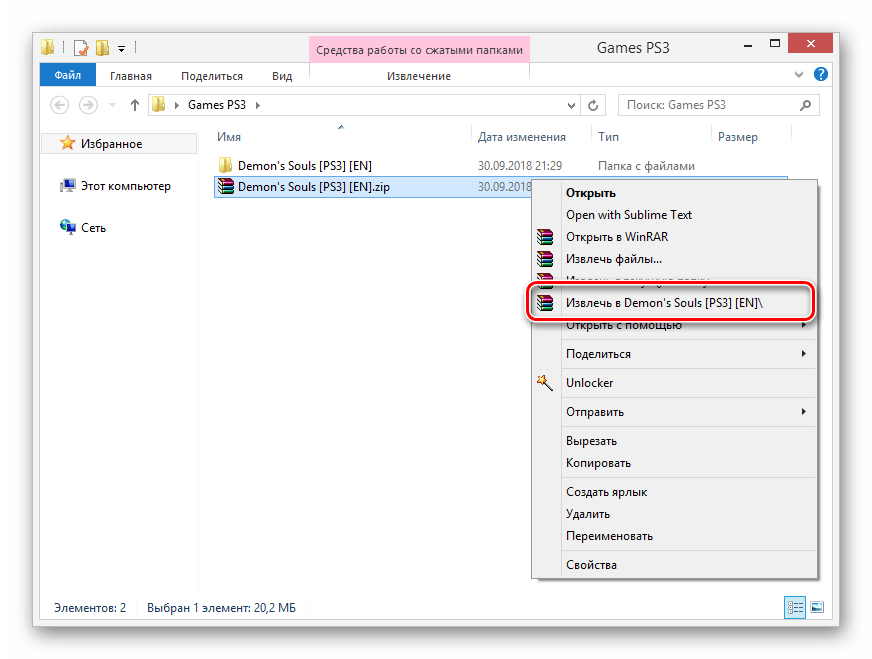Image resolution: width=872 pixels, height=659 pixels.
Task: Expand the quick access toolbar customize arrow
Action: (121, 47)
